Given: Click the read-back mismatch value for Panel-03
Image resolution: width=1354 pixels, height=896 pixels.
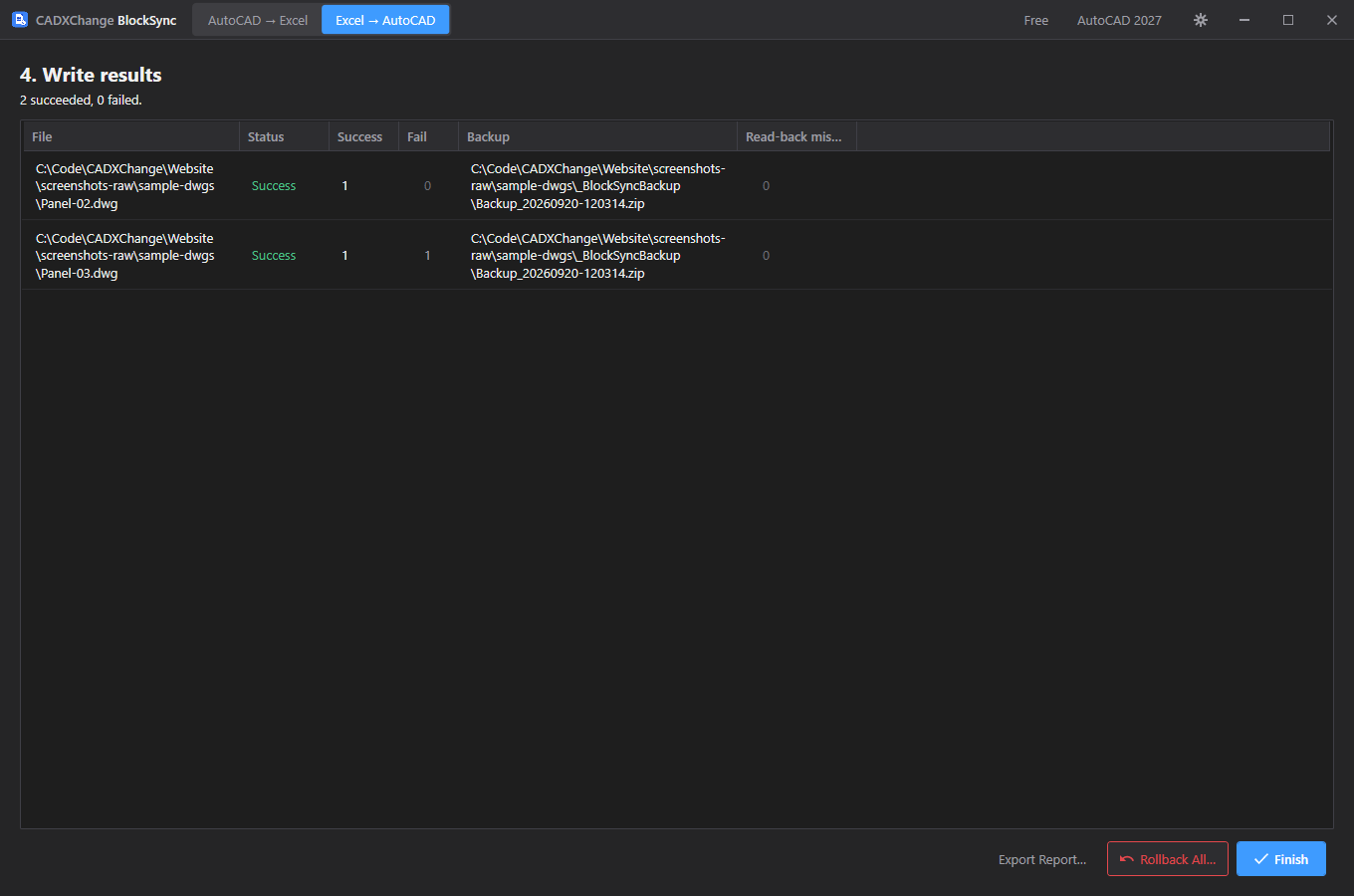Looking at the screenshot, I should [x=766, y=256].
